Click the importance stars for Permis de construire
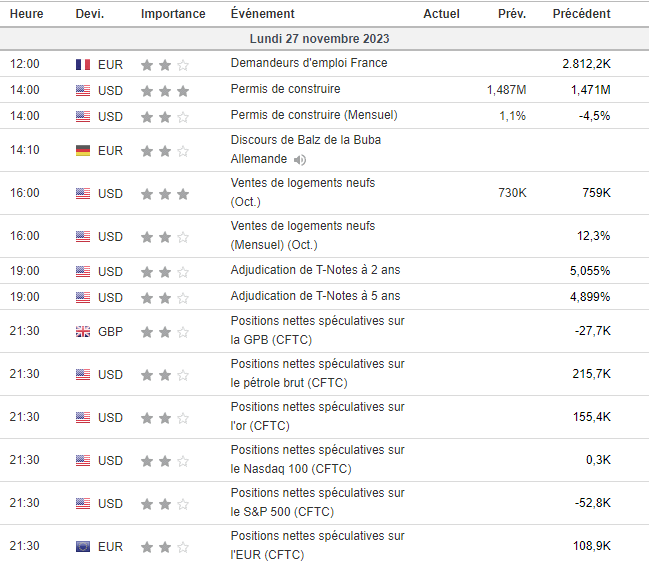Viewport: 649px width, 565px height. [x=164, y=90]
